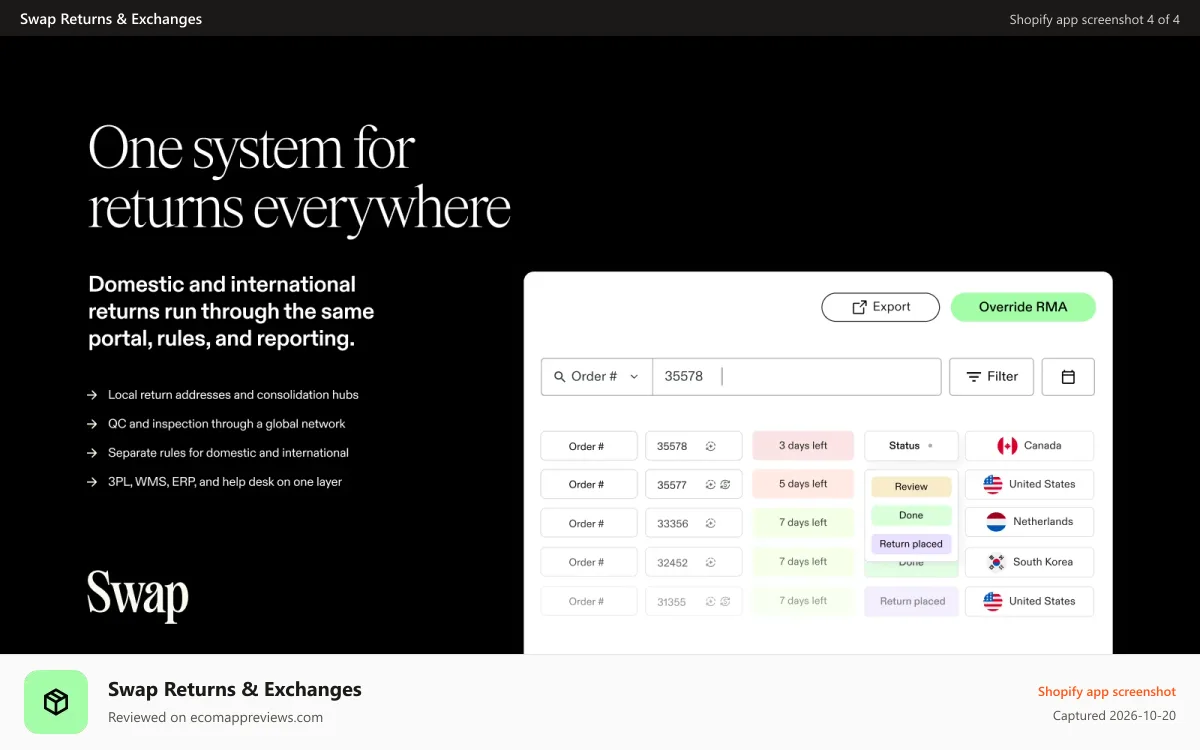This screenshot has height=750, width=1200.
Task: Click the Netherlands flag icon
Action: tap(996, 522)
